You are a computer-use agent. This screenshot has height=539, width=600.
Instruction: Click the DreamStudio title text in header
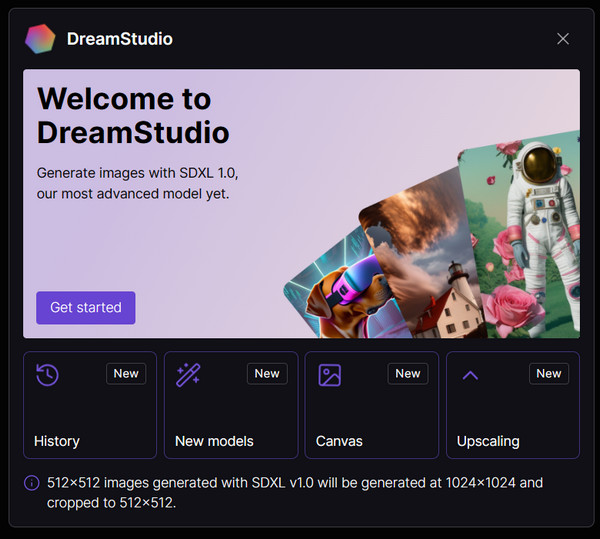(x=120, y=39)
